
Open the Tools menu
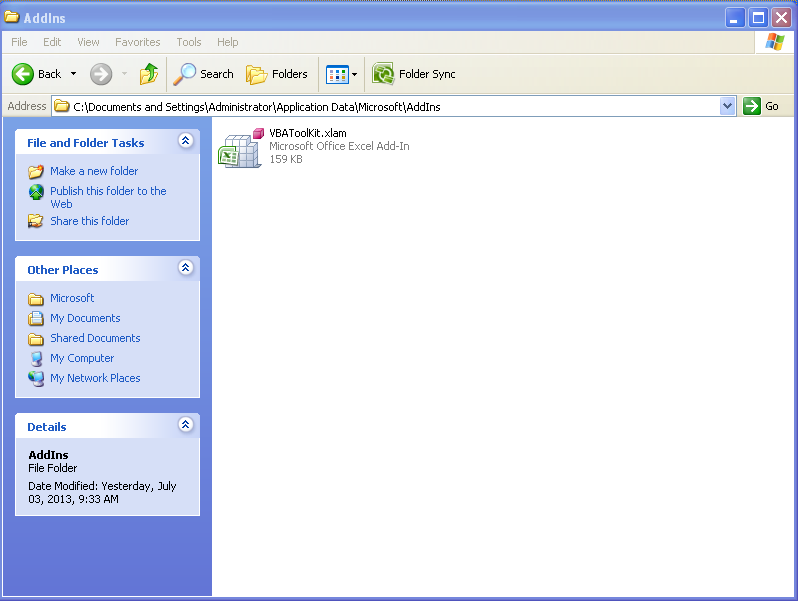pyautogui.click(x=189, y=42)
